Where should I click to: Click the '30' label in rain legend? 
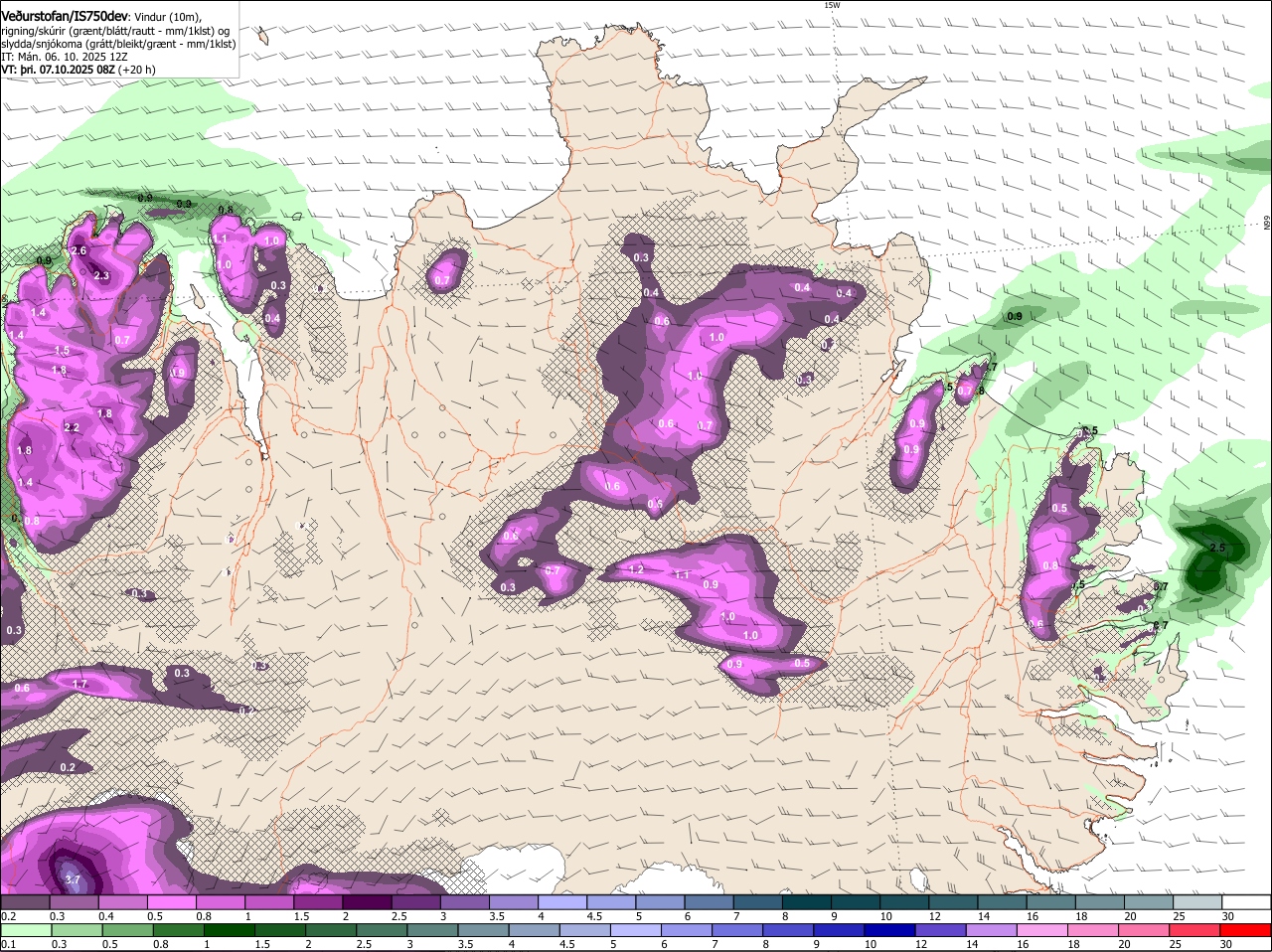(x=1224, y=945)
